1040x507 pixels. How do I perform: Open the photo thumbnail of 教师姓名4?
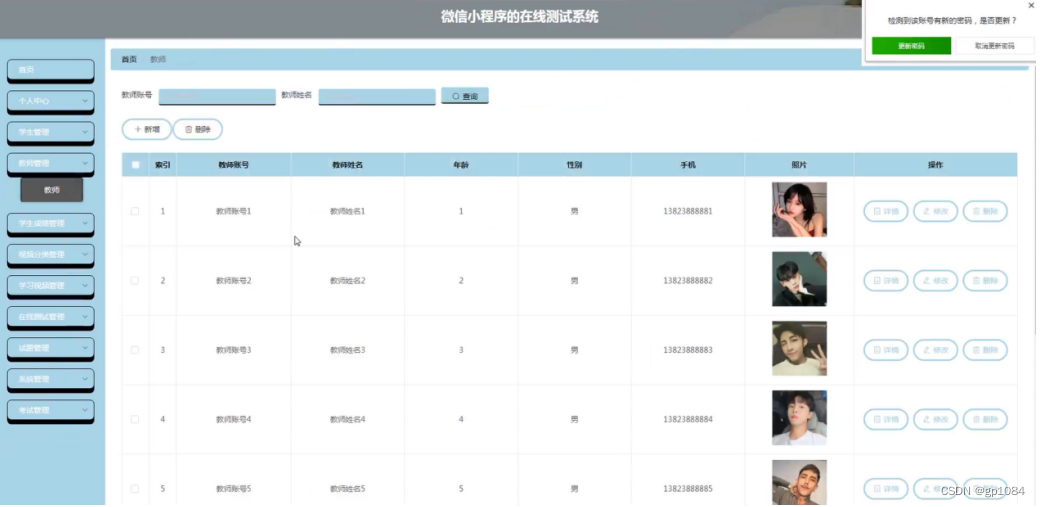[x=799, y=418]
